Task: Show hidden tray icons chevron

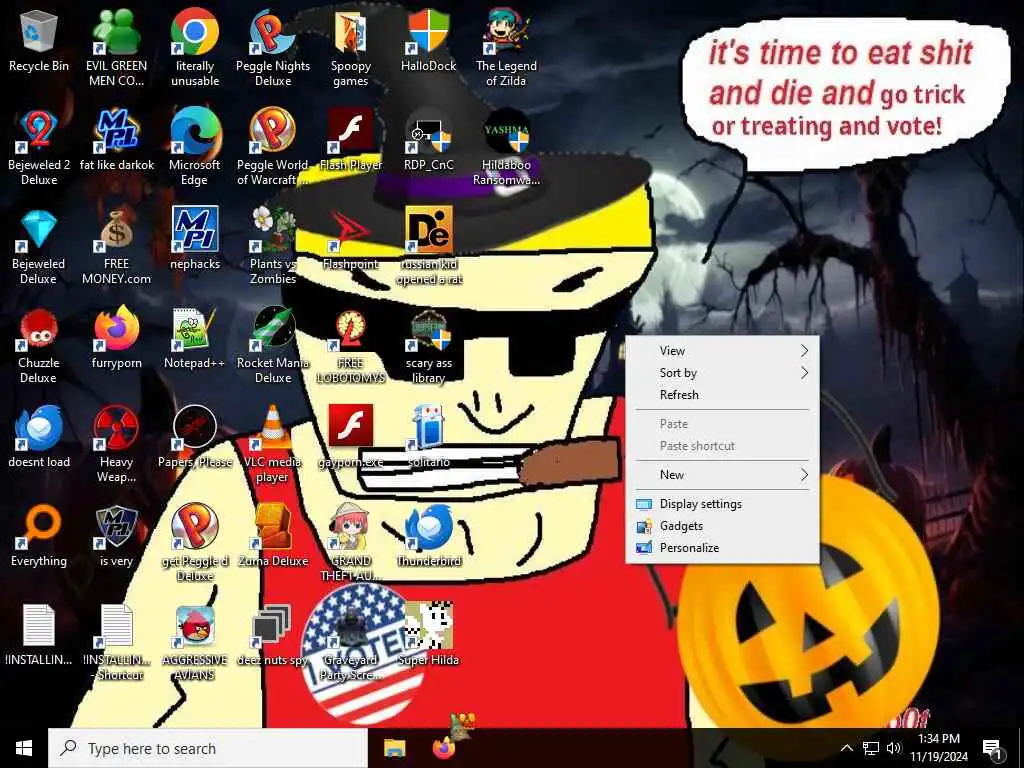Action: click(x=846, y=748)
